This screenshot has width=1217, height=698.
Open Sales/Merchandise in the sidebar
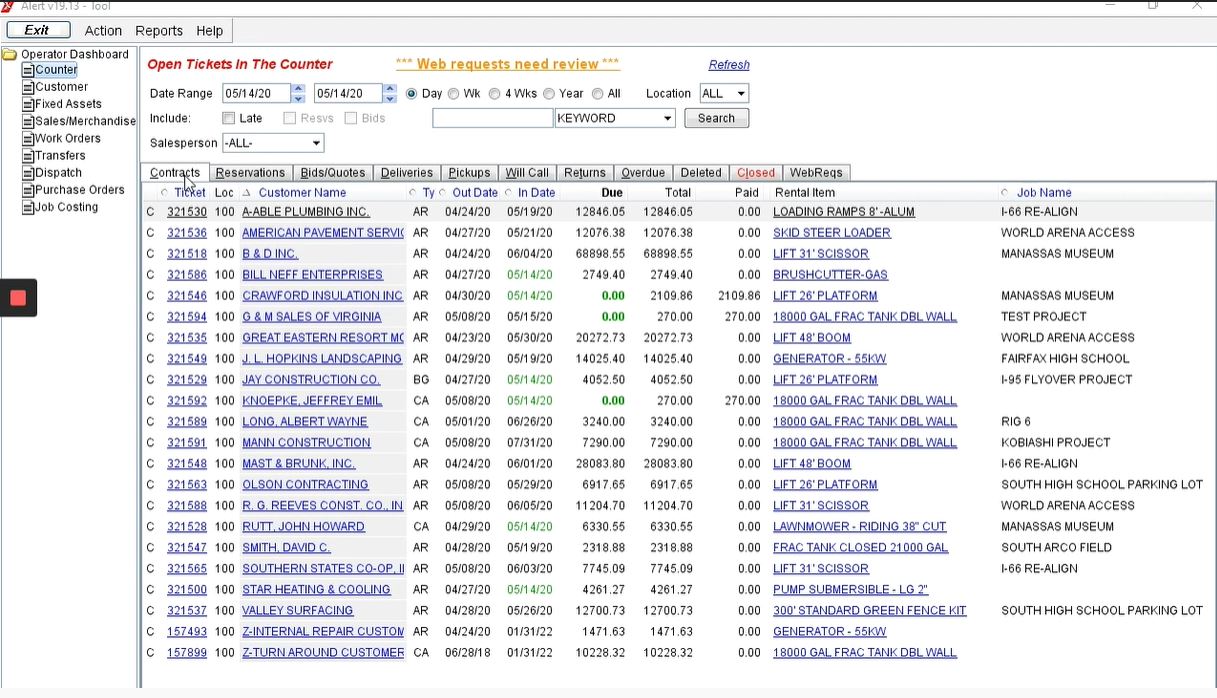85,121
